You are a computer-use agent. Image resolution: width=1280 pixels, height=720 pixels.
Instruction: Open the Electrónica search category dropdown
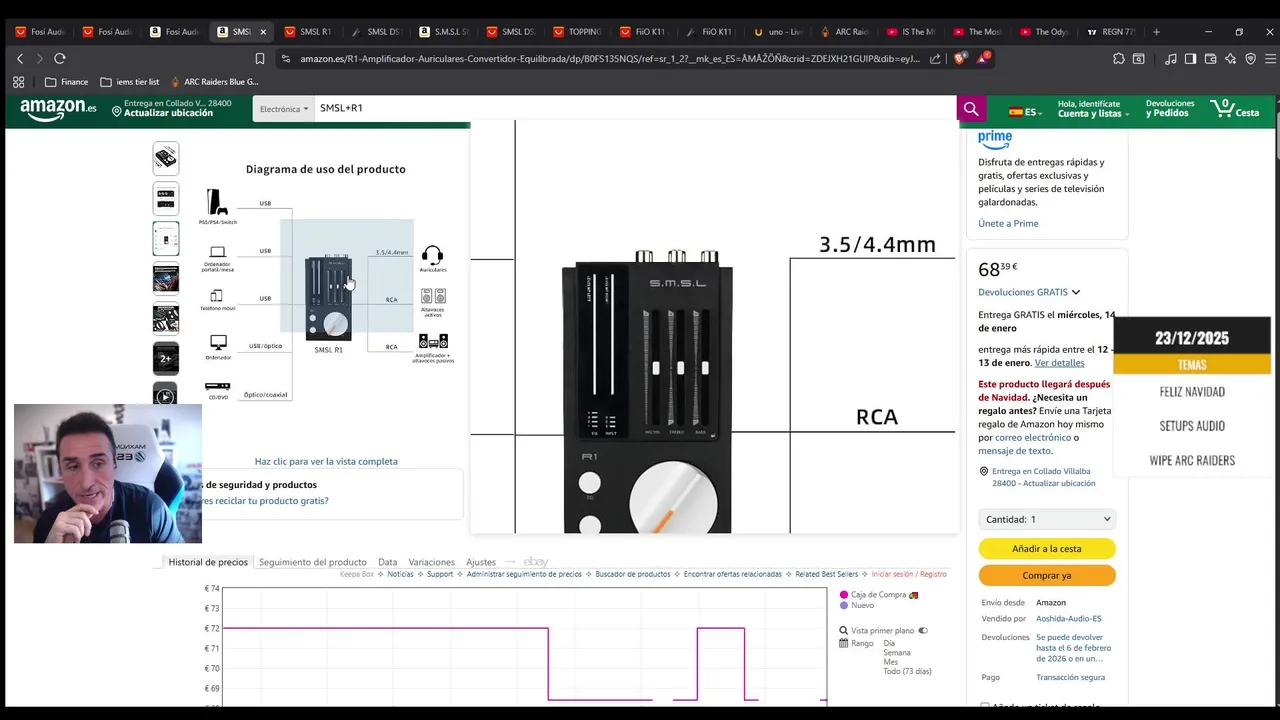tap(284, 109)
